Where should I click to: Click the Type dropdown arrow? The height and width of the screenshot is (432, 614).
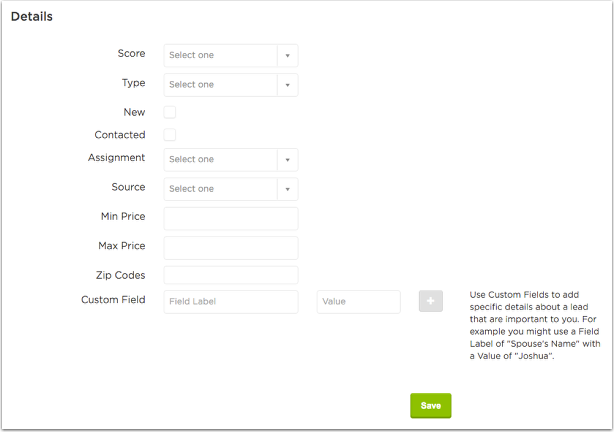point(287,85)
